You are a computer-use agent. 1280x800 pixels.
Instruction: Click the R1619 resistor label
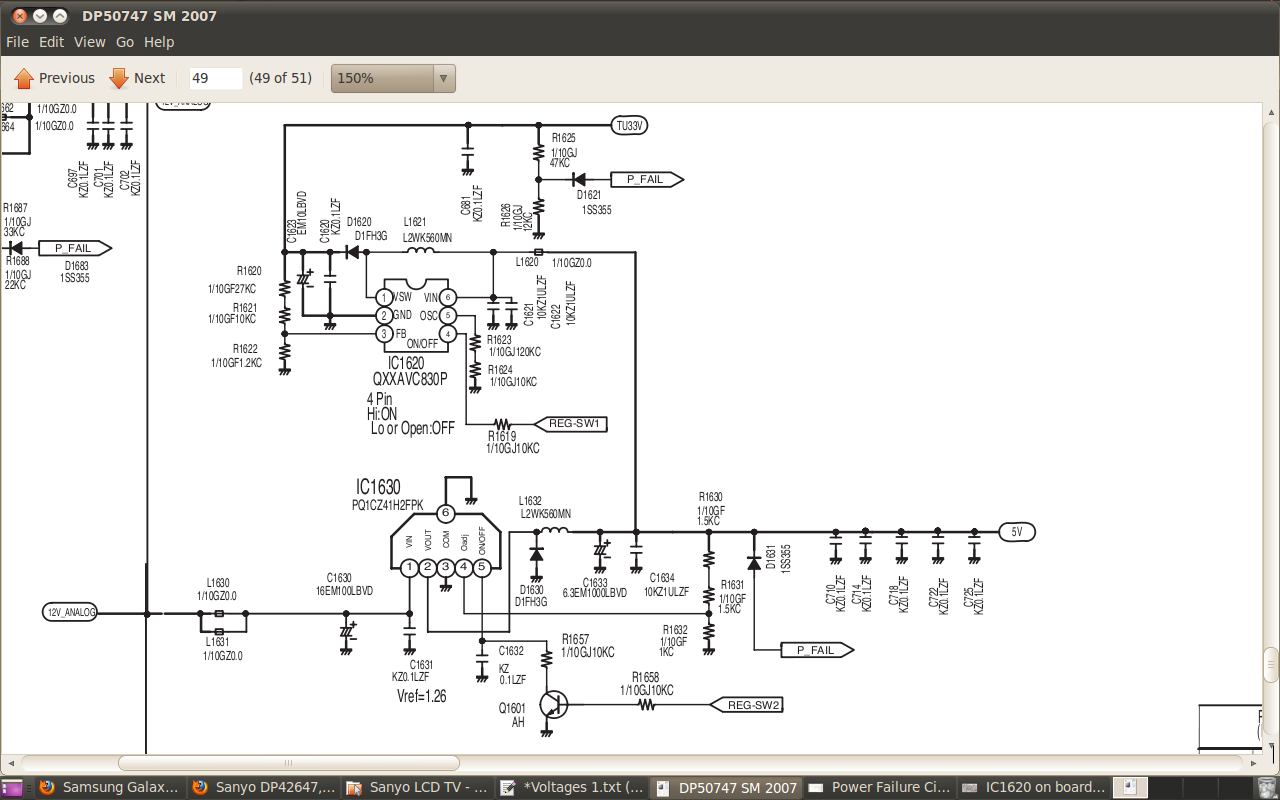click(x=502, y=437)
